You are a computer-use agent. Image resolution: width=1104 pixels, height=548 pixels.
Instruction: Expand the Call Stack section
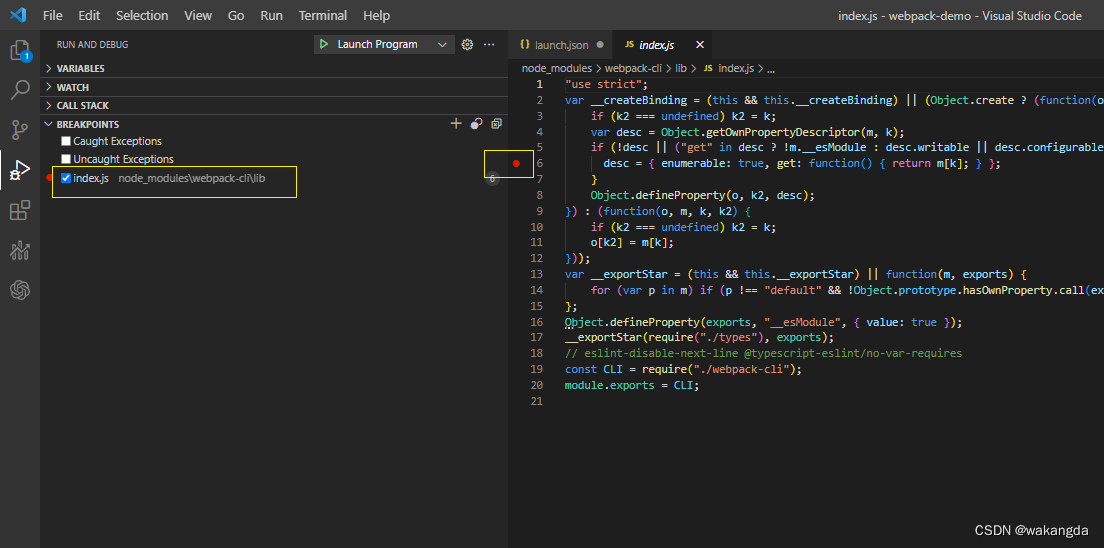[82, 105]
